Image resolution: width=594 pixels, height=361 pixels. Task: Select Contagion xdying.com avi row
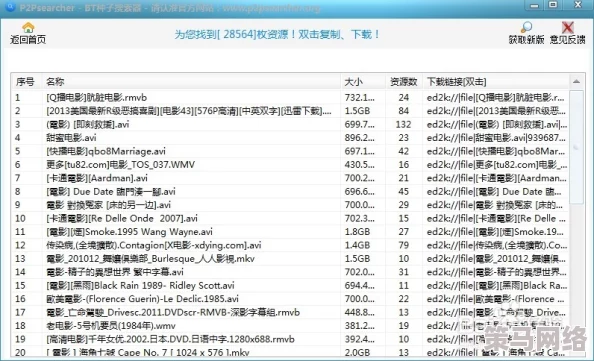point(290,245)
